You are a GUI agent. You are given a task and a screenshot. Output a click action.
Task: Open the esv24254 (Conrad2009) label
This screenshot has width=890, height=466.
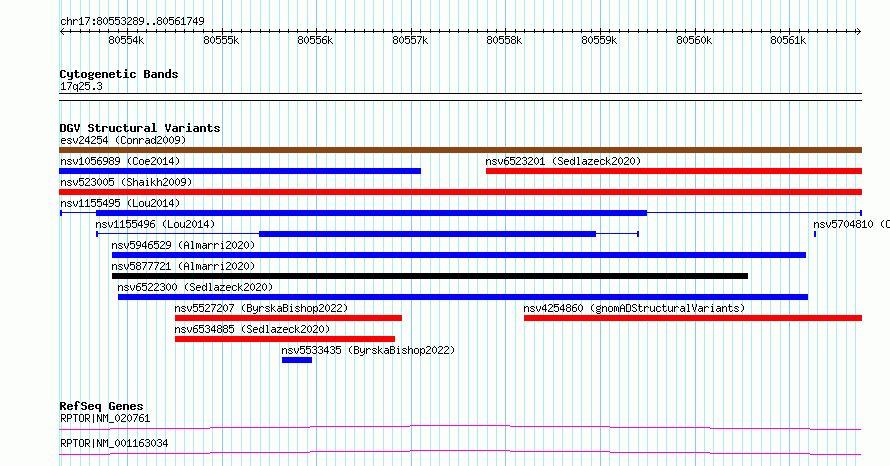[123, 140]
